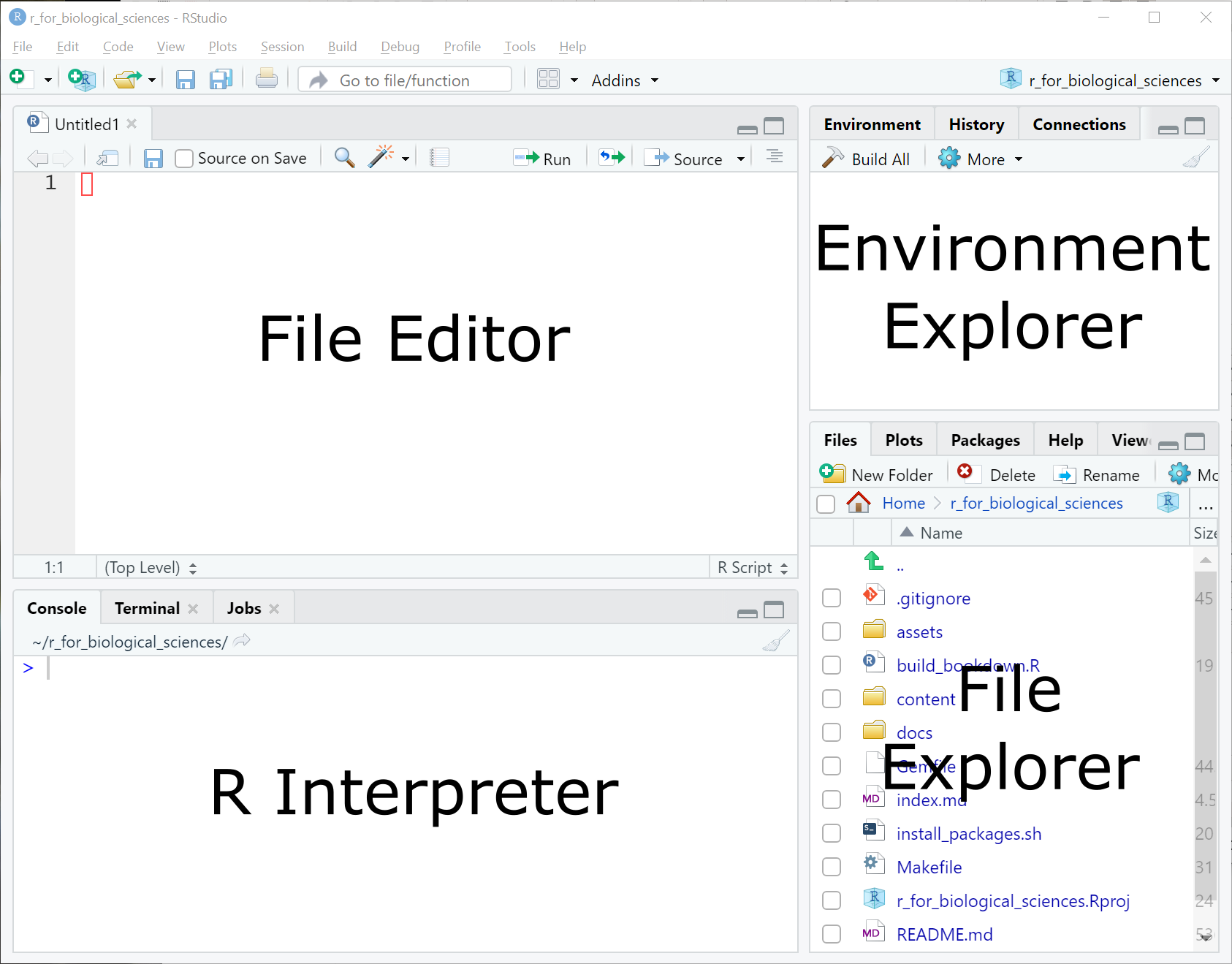Switch to the Packages tab
1232x964 pixels.
[x=985, y=440]
